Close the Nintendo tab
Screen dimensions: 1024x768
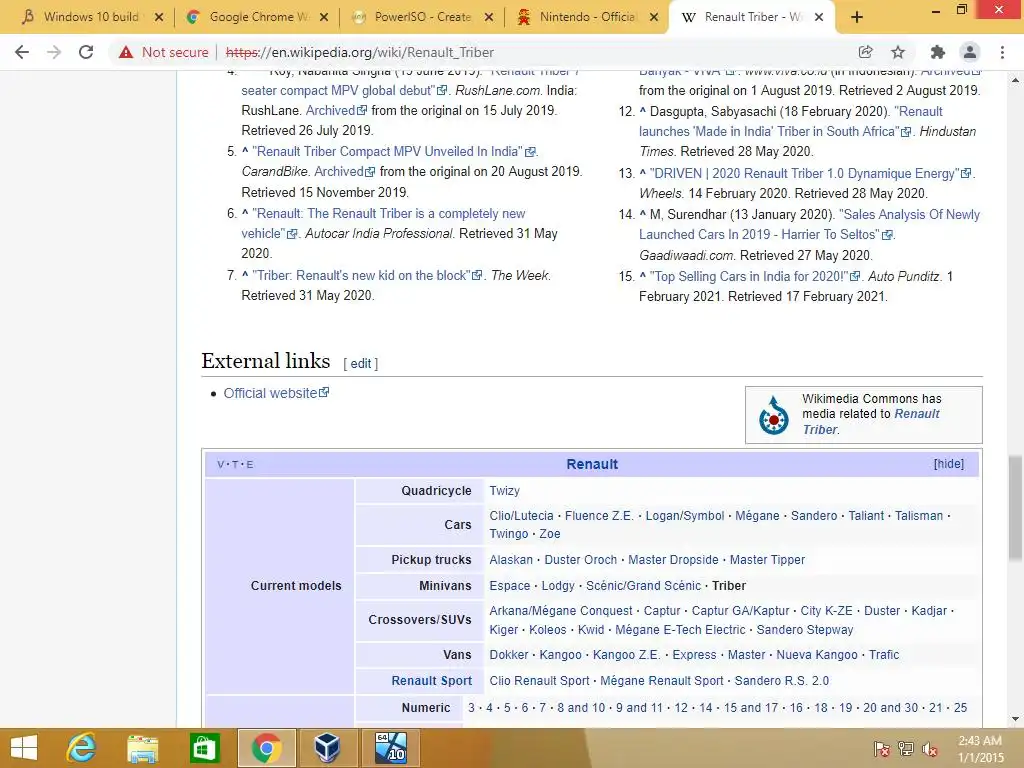click(654, 18)
